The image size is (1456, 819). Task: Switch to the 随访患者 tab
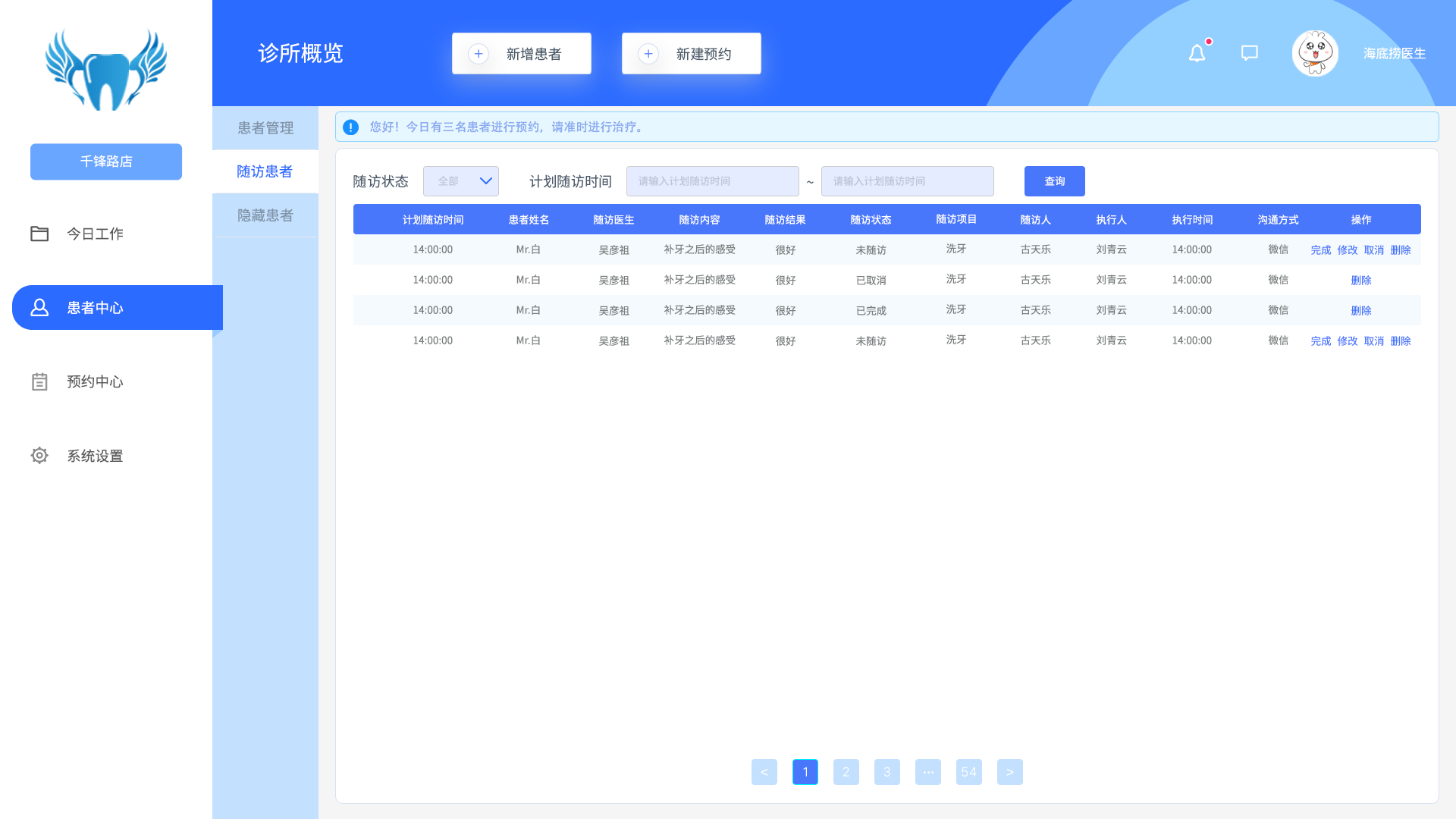tap(265, 171)
